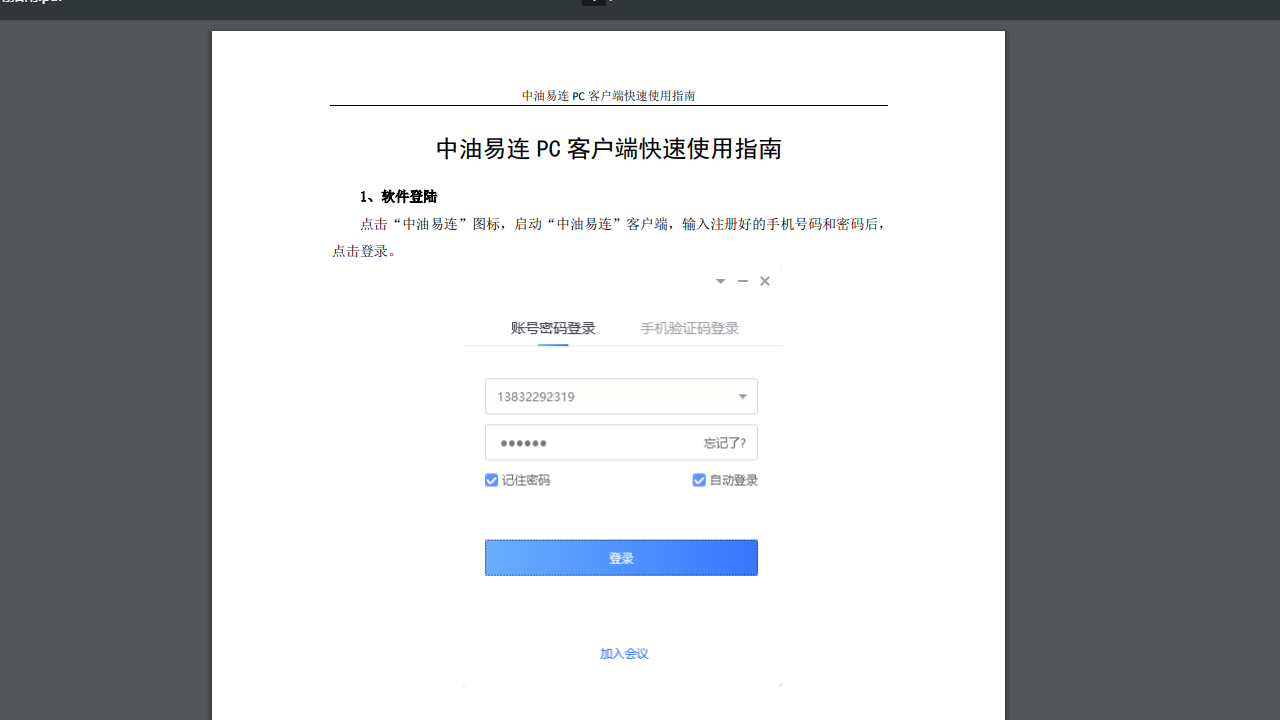Click the title 中油易连 PC 客户端快速使用指南

coord(608,149)
